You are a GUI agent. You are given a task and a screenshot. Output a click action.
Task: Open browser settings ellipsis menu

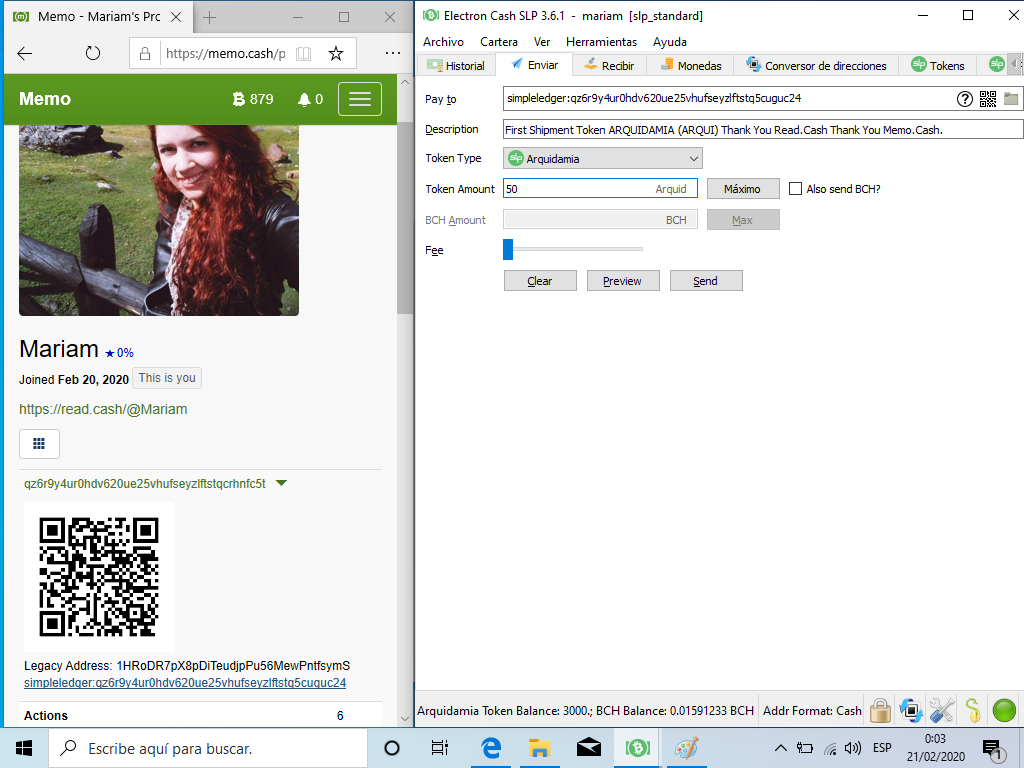tap(392, 54)
